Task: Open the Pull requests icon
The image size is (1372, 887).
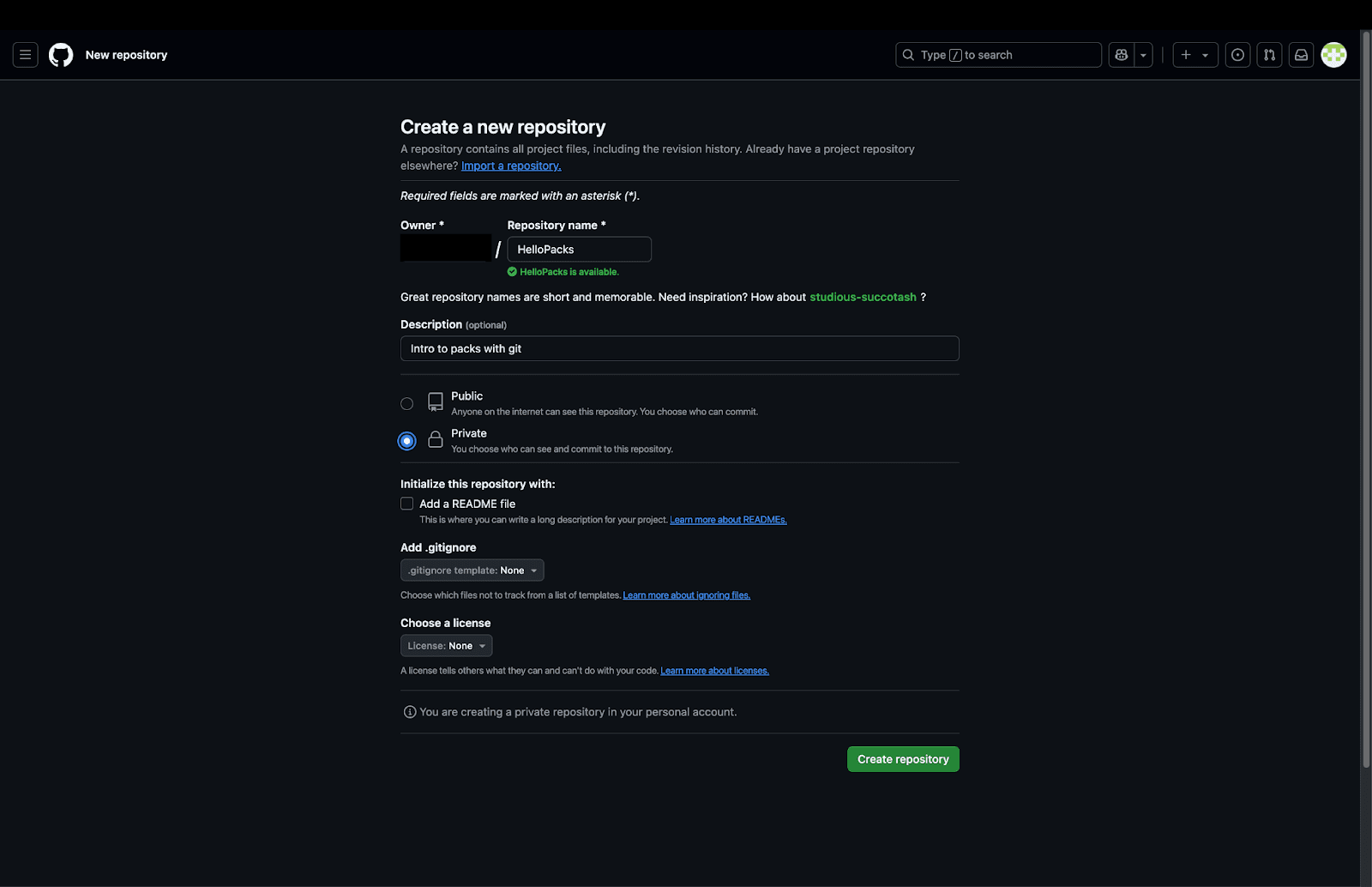Action: [x=1269, y=55]
